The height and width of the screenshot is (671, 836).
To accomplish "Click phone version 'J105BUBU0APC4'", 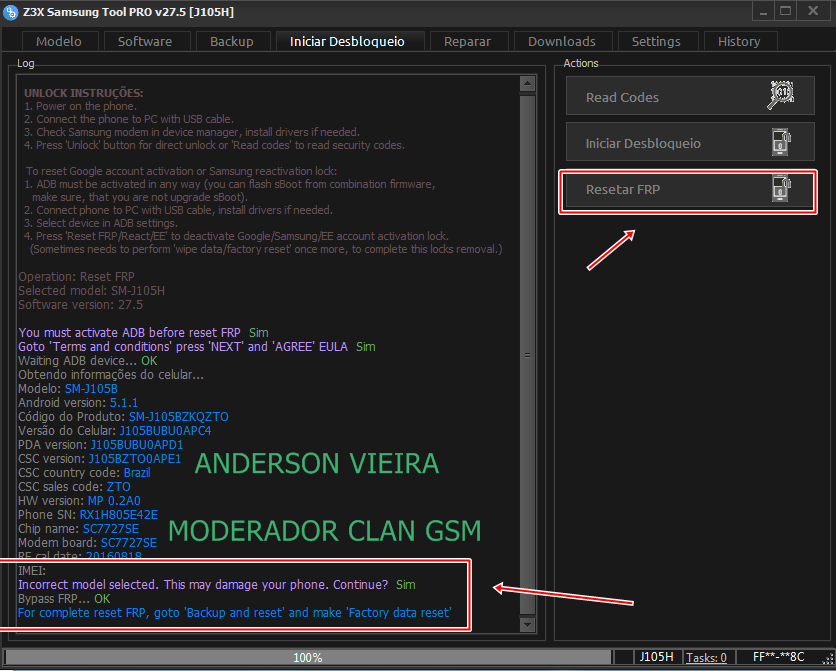I will tap(165, 431).
